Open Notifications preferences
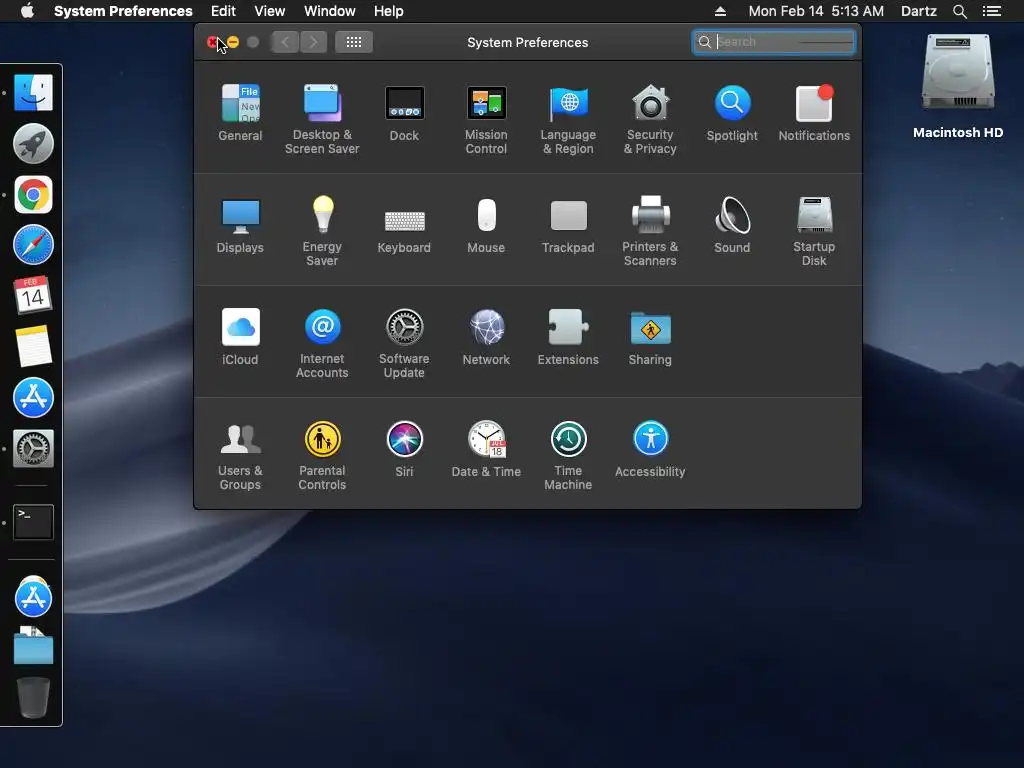 814,112
